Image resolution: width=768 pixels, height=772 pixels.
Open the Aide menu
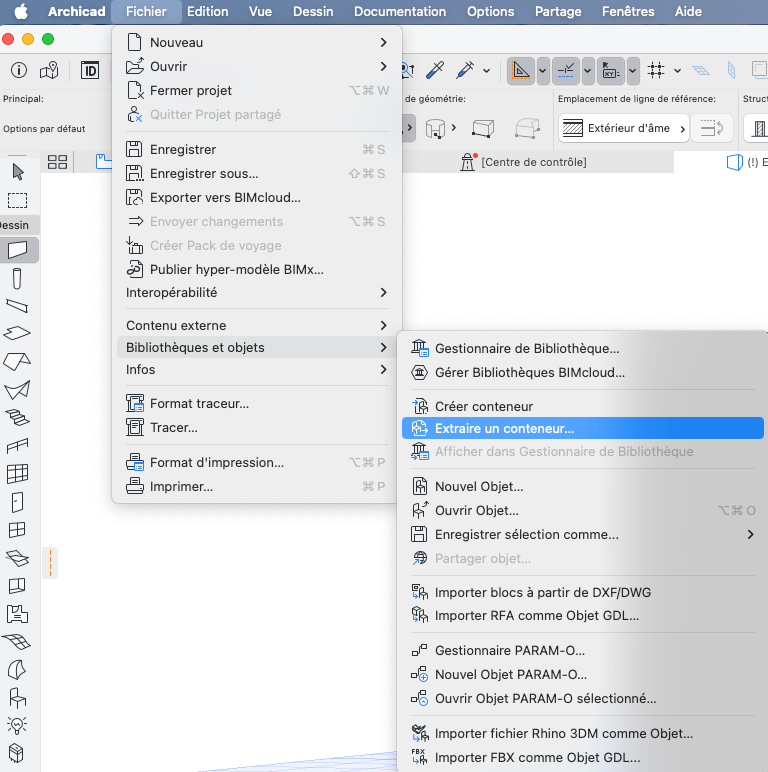pyautogui.click(x=688, y=11)
